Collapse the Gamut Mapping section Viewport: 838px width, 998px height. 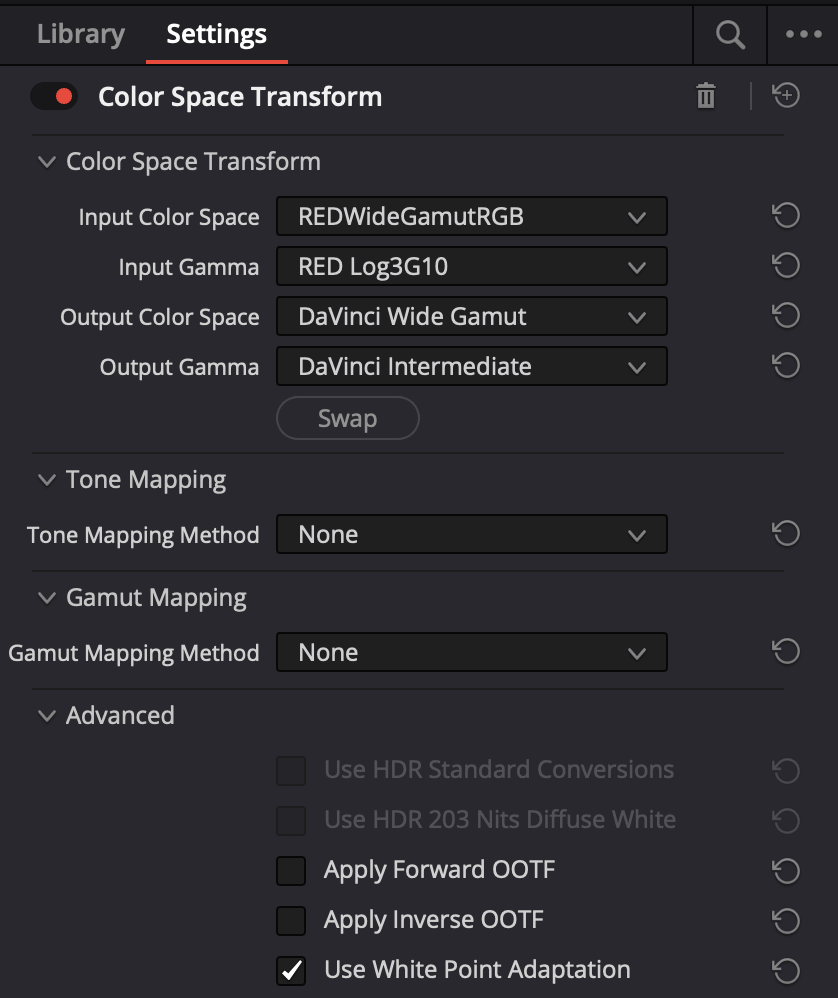[46, 598]
